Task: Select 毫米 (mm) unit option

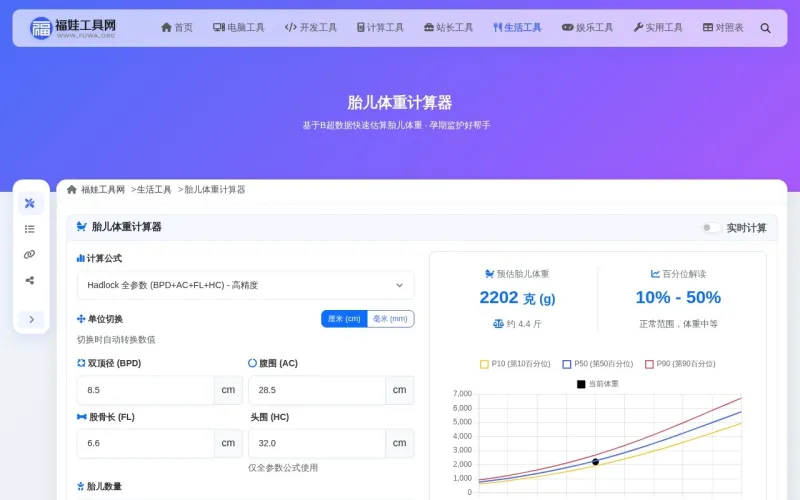Action: [x=390, y=319]
